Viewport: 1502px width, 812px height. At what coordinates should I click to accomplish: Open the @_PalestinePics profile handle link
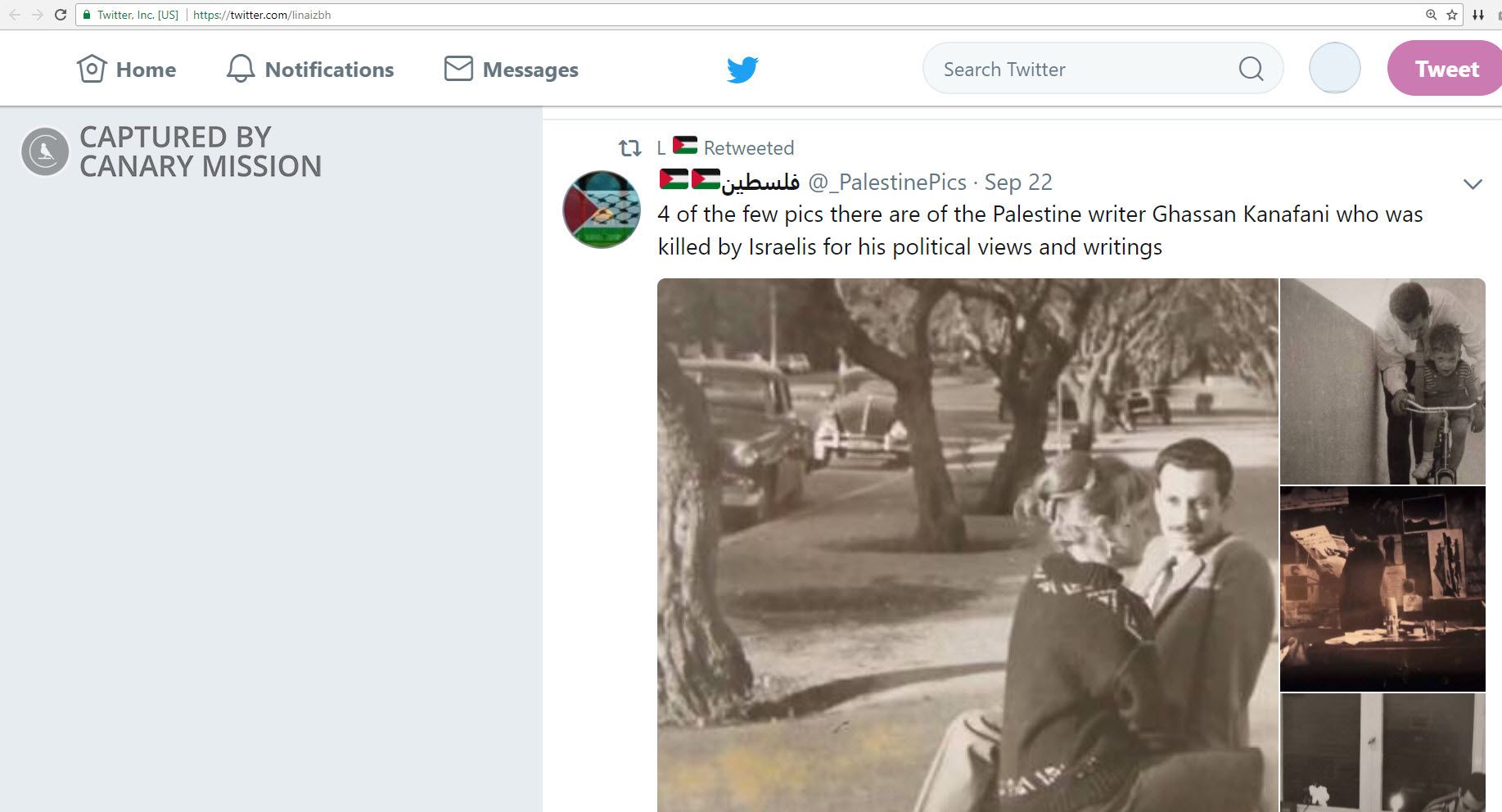887,182
